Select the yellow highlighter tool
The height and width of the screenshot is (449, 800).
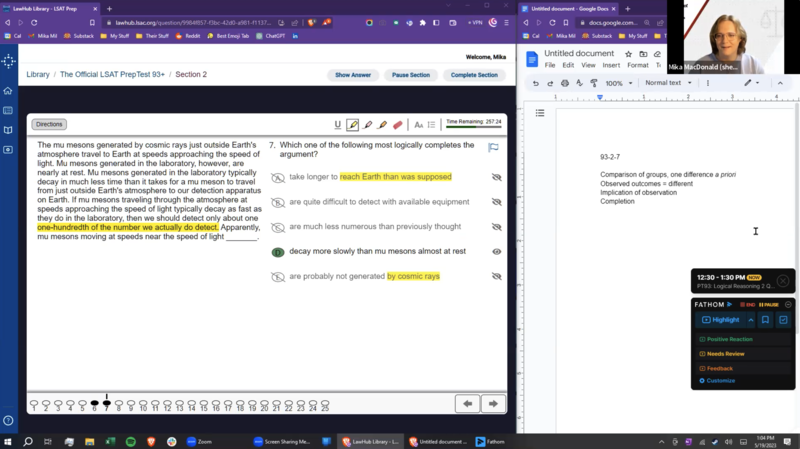click(352, 125)
